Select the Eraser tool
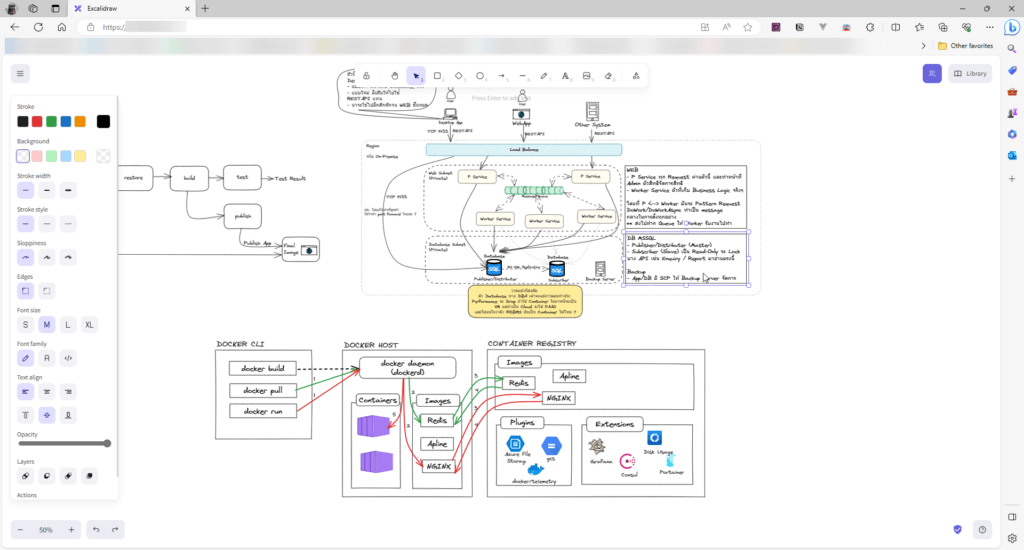The image size is (1024, 550). coord(608,76)
